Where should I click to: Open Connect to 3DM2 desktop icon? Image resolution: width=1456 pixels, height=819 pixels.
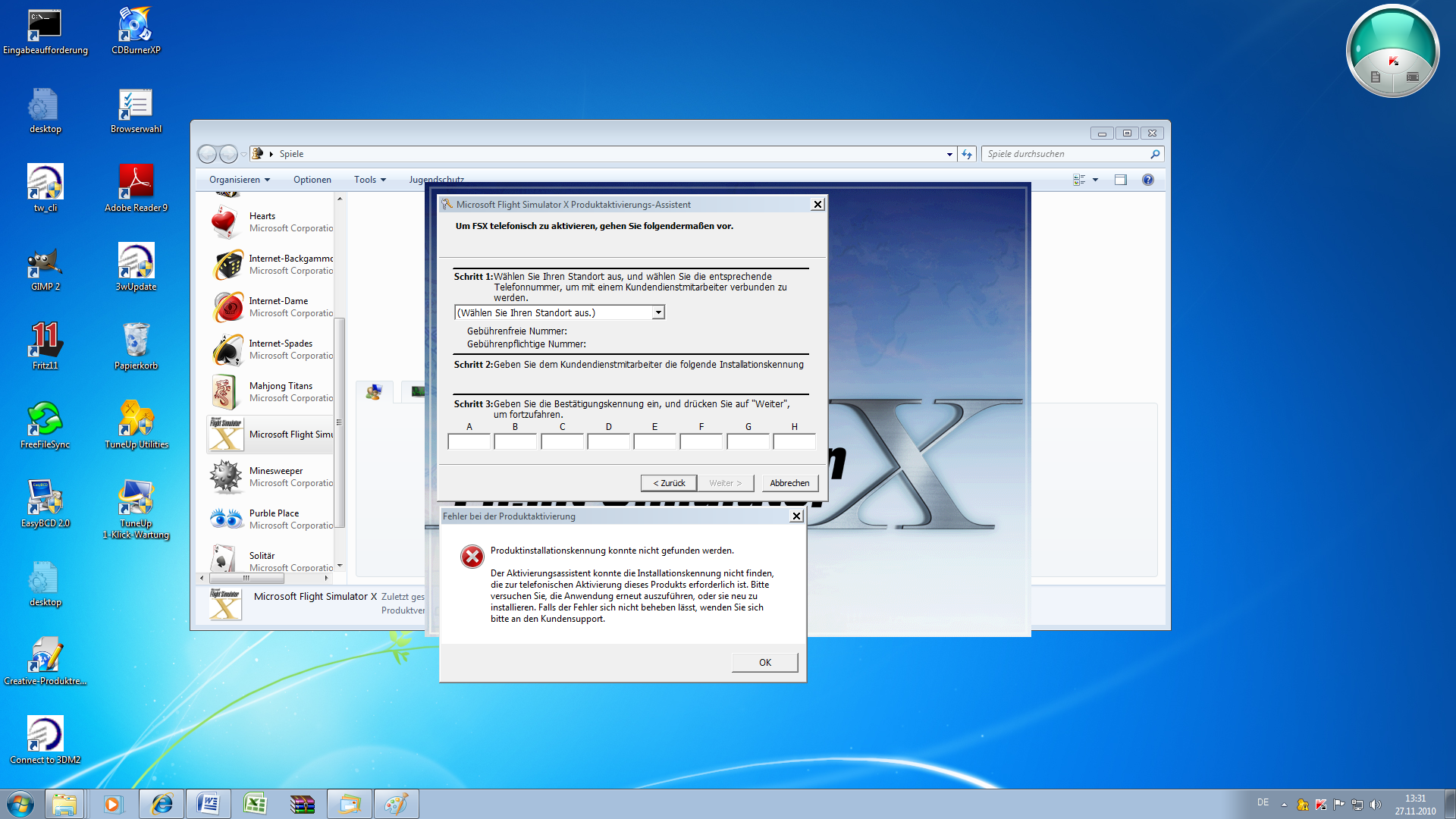45,742
